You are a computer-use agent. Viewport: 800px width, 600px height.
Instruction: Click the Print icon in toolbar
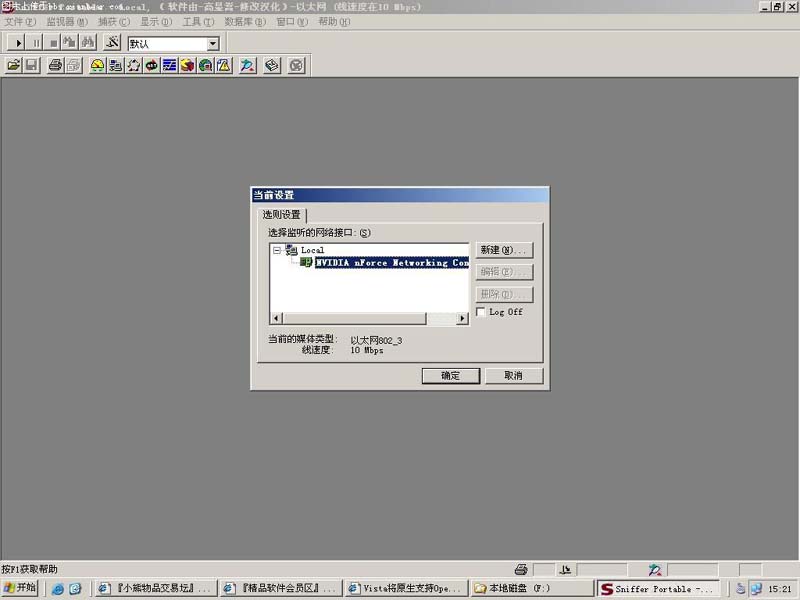pos(56,66)
